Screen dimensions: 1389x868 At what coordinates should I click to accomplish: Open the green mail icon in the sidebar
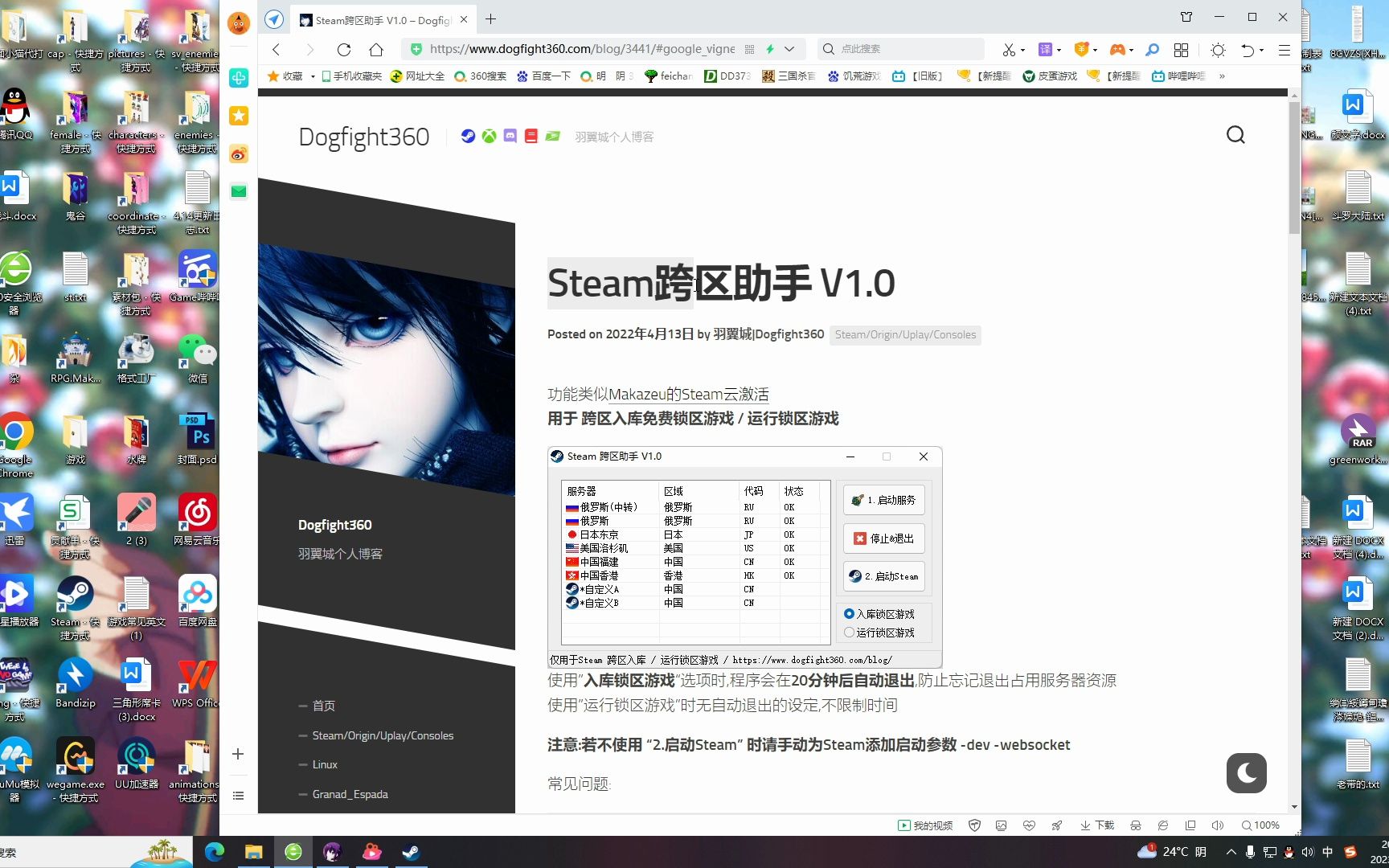(239, 191)
